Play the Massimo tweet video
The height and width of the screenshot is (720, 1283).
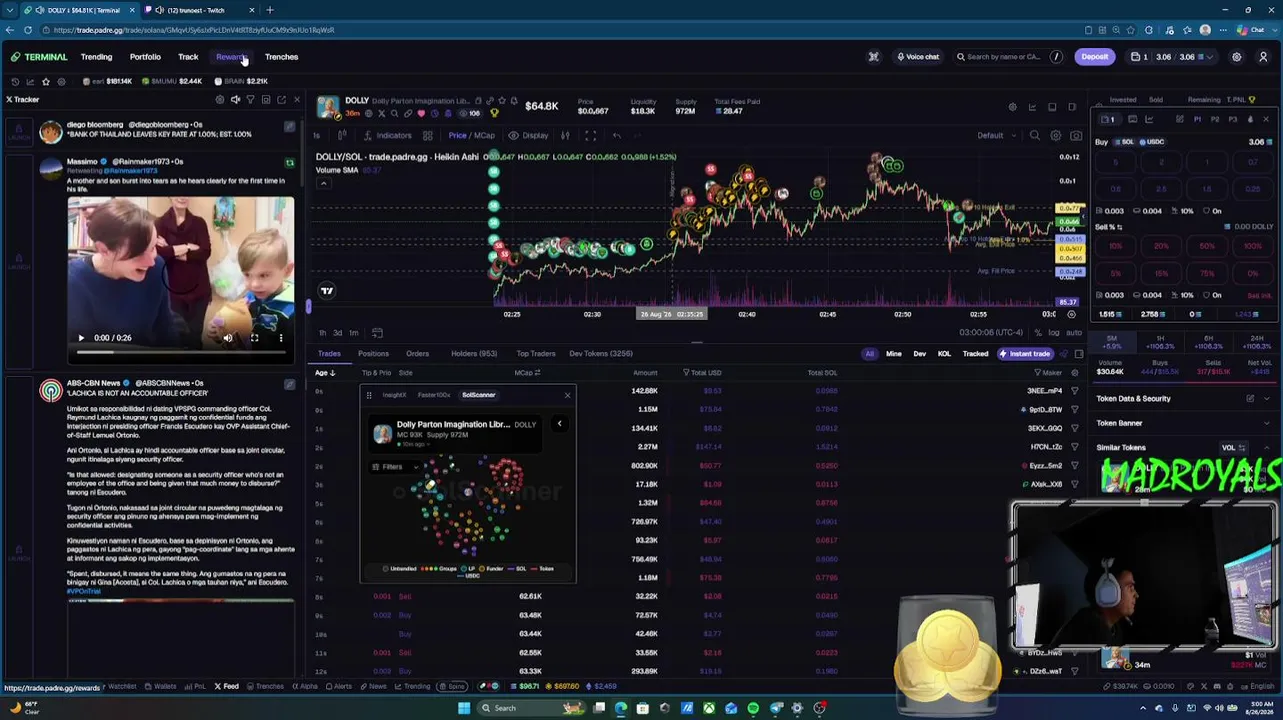[81, 338]
